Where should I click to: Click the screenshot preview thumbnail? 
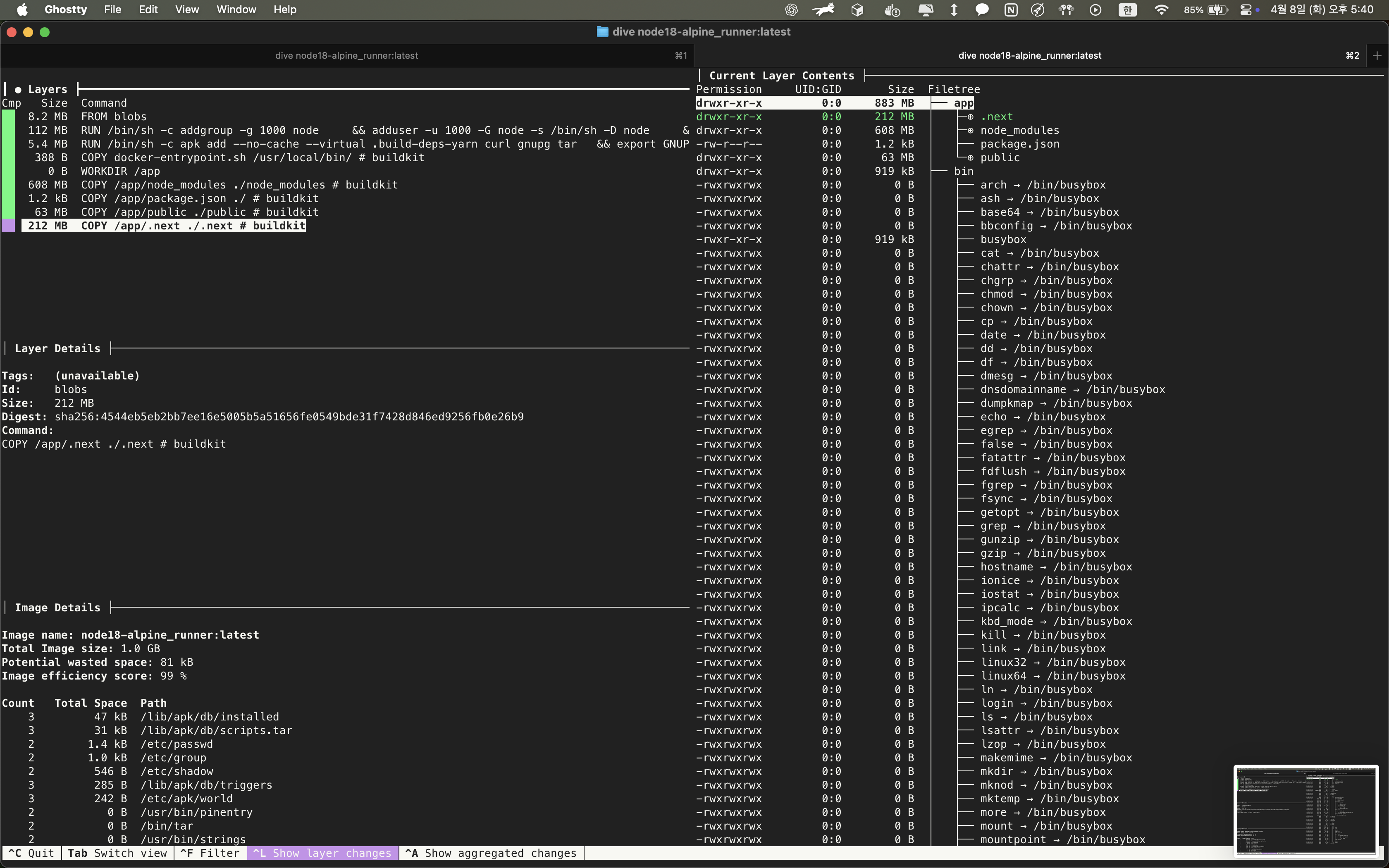coord(1306,811)
